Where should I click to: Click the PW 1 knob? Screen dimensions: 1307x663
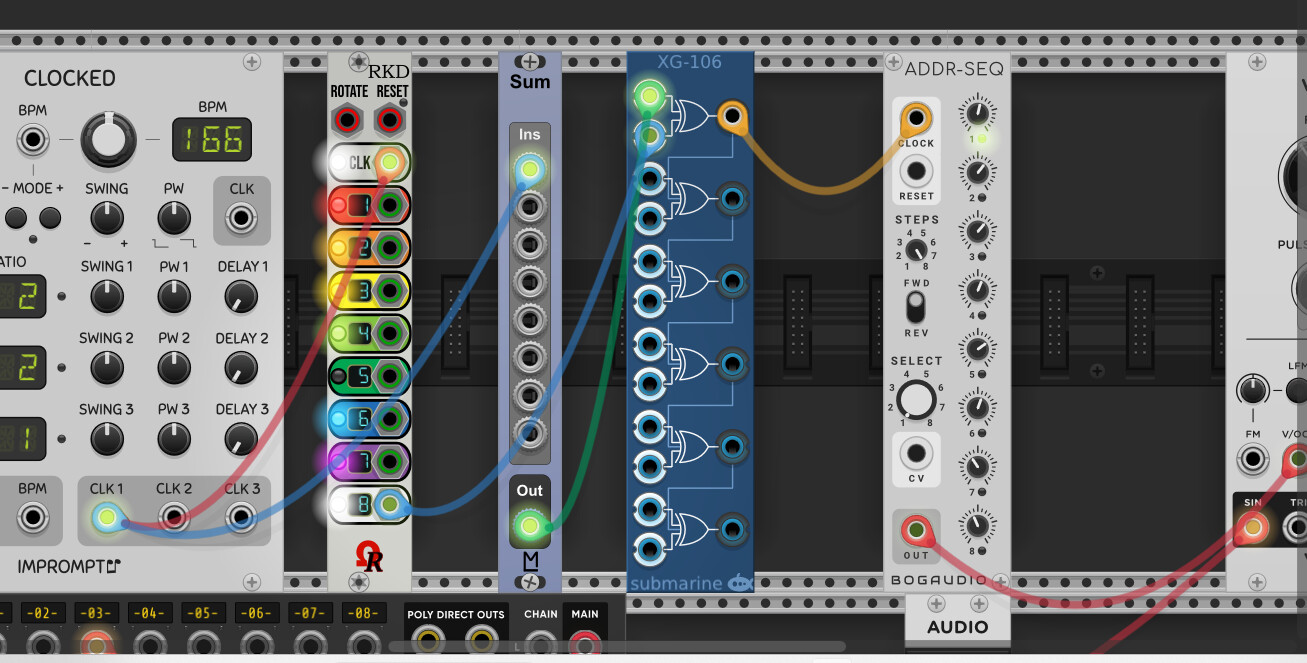click(x=174, y=296)
